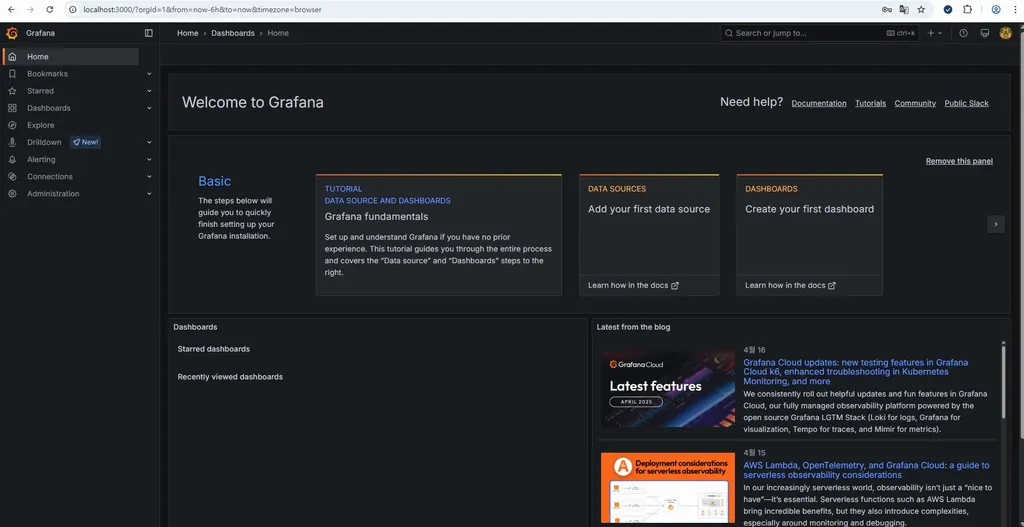The width and height of the screenshot is (1024, 527).
Task: Reload the page with the browser refresh icon
Action: tap(50, 10)
